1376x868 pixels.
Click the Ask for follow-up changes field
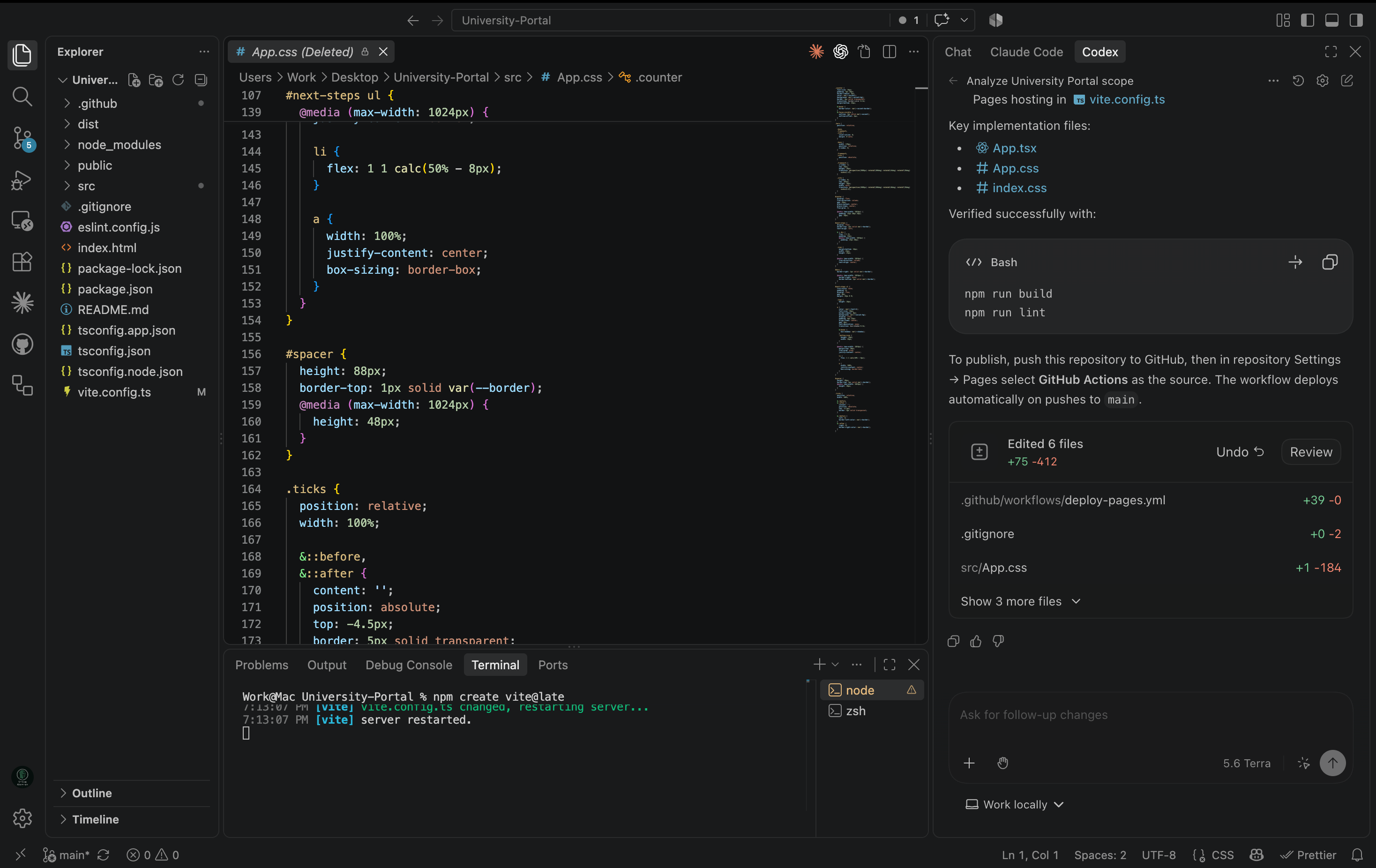click(x=1150, y=715)
